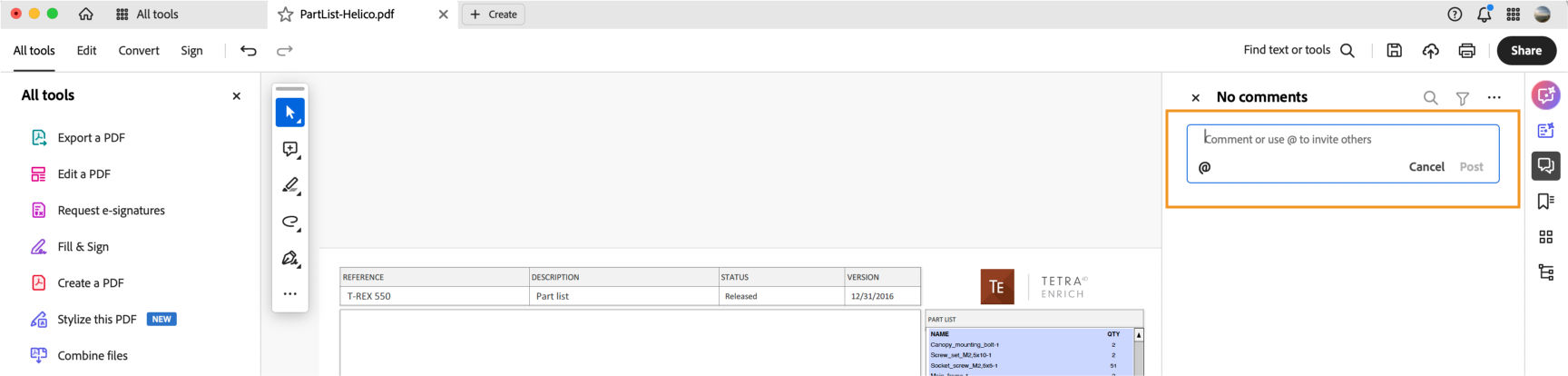Open the All tools grid tab
Image resolution: width=1568 pixels, height=376 pixels.
click(x=147, y=15)
